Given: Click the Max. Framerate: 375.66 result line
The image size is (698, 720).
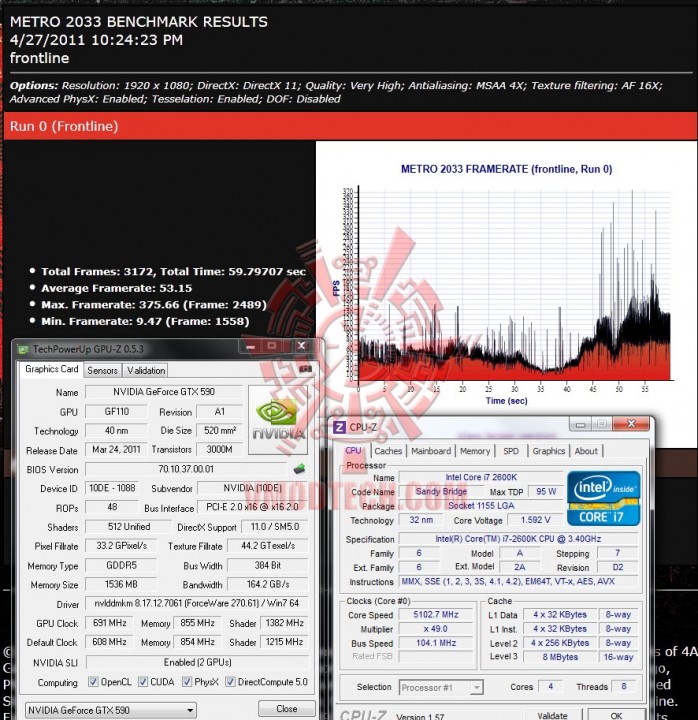Looking at the screenshot, I should [x=154, y=305].
